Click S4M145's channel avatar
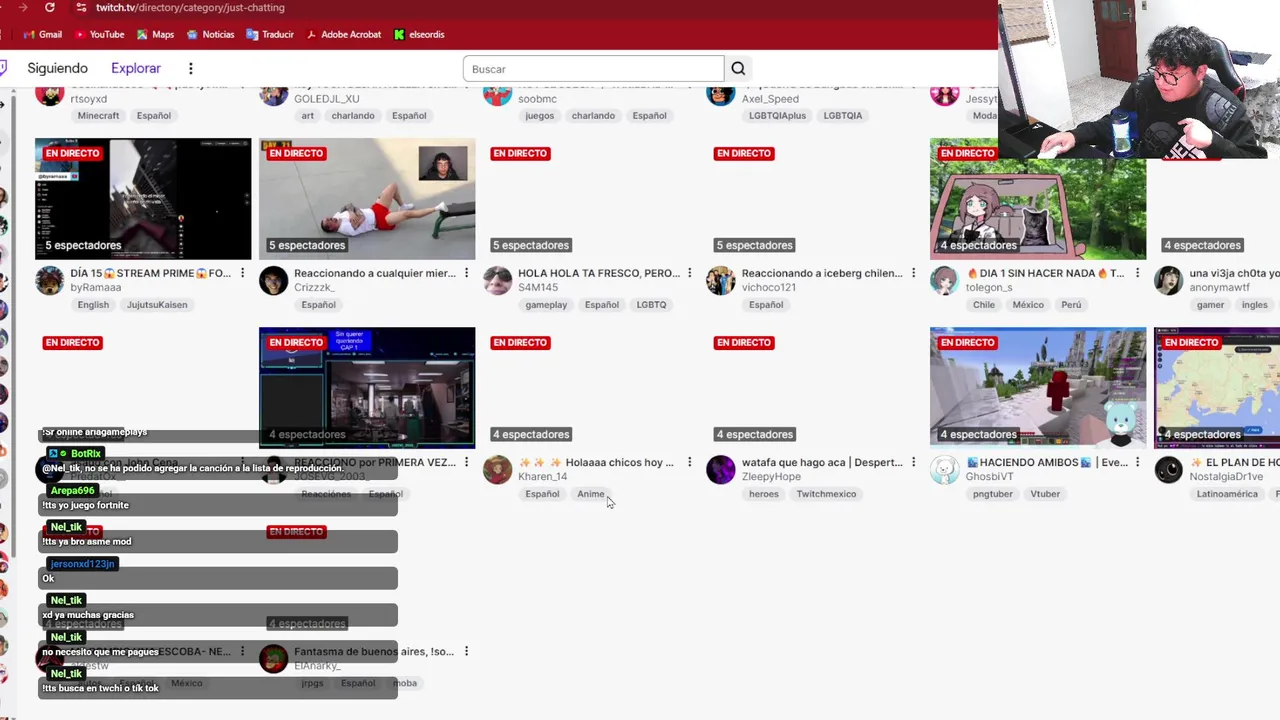Viewport: 1280px width, 720px height. (497, 281)
